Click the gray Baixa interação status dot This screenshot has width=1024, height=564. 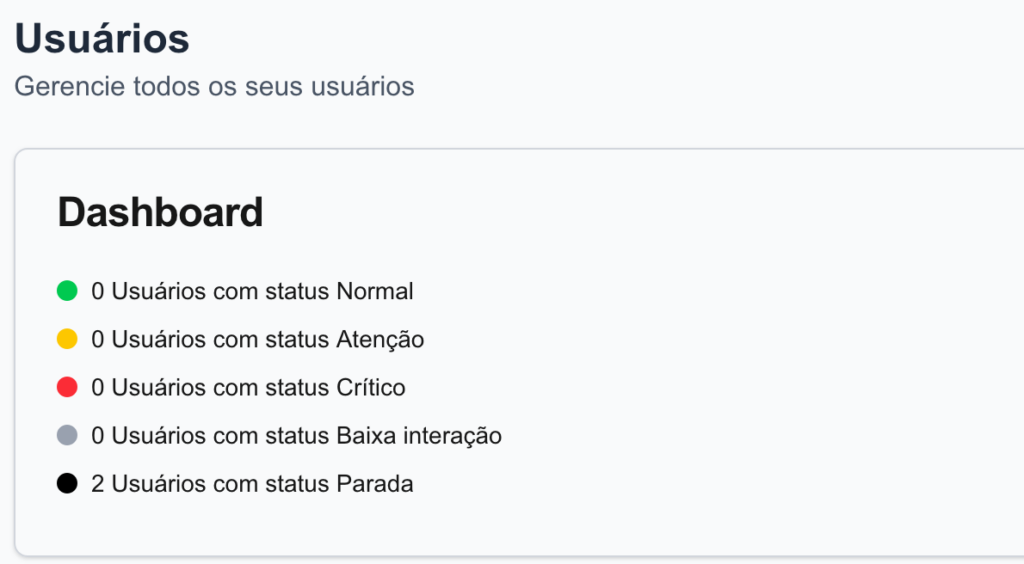coord(67,436)
